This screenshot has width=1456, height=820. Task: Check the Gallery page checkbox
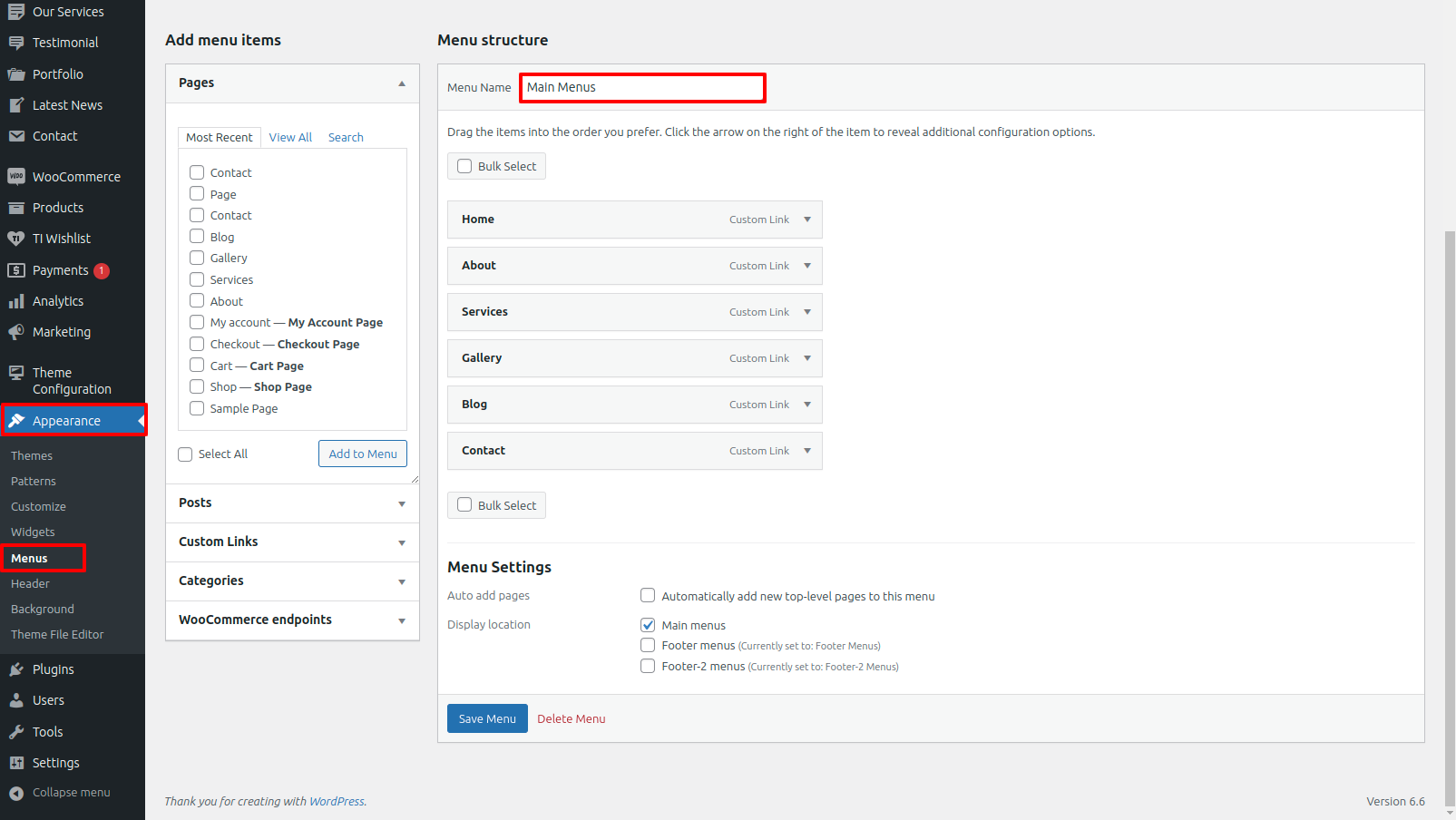(197, 258)
